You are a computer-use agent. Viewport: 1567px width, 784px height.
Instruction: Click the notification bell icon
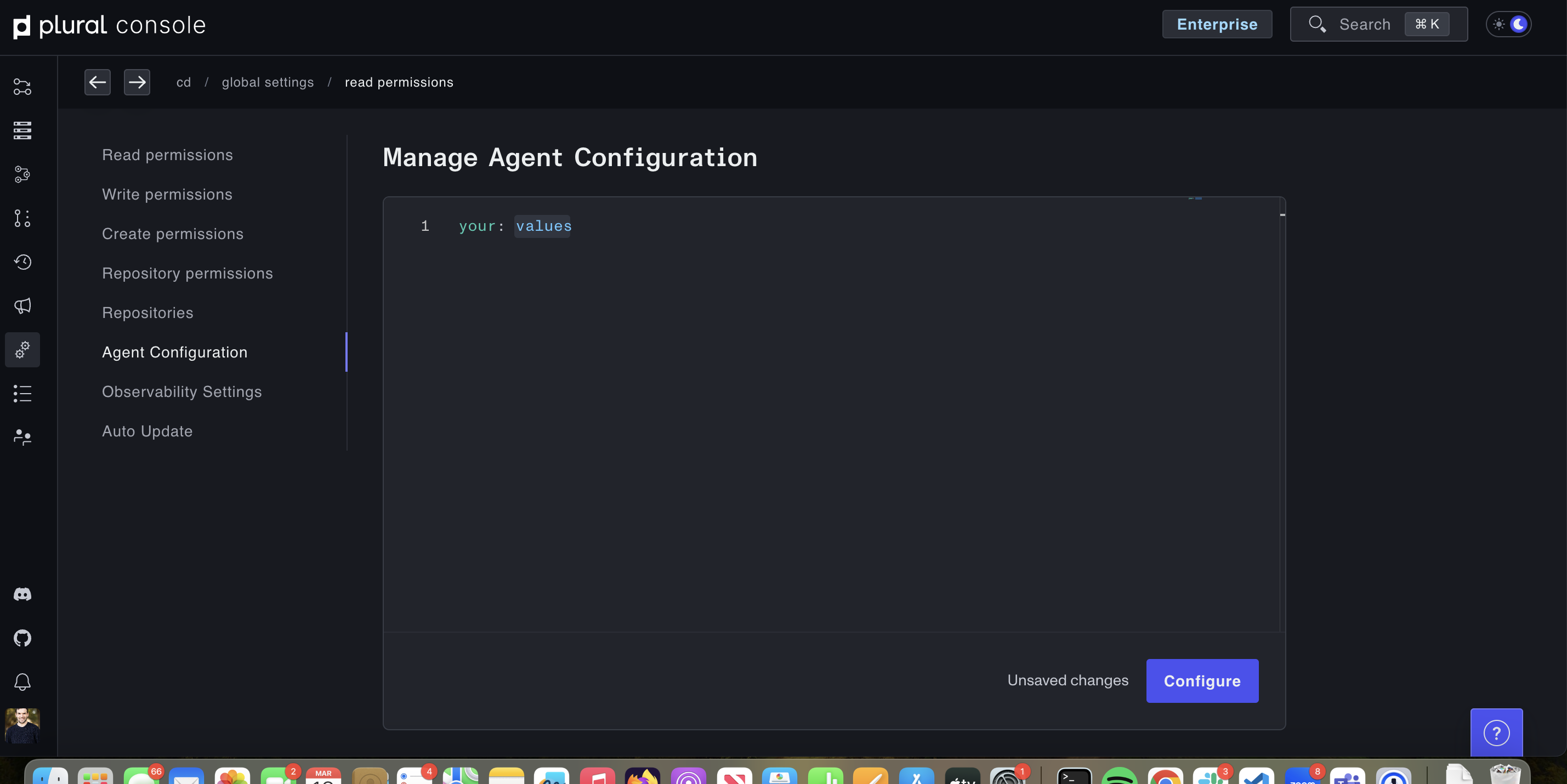tap(22, 682)
